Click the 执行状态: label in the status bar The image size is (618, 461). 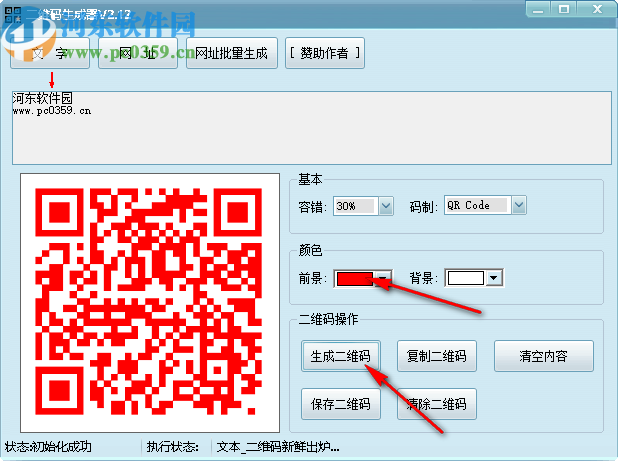(x=173, y=447)
